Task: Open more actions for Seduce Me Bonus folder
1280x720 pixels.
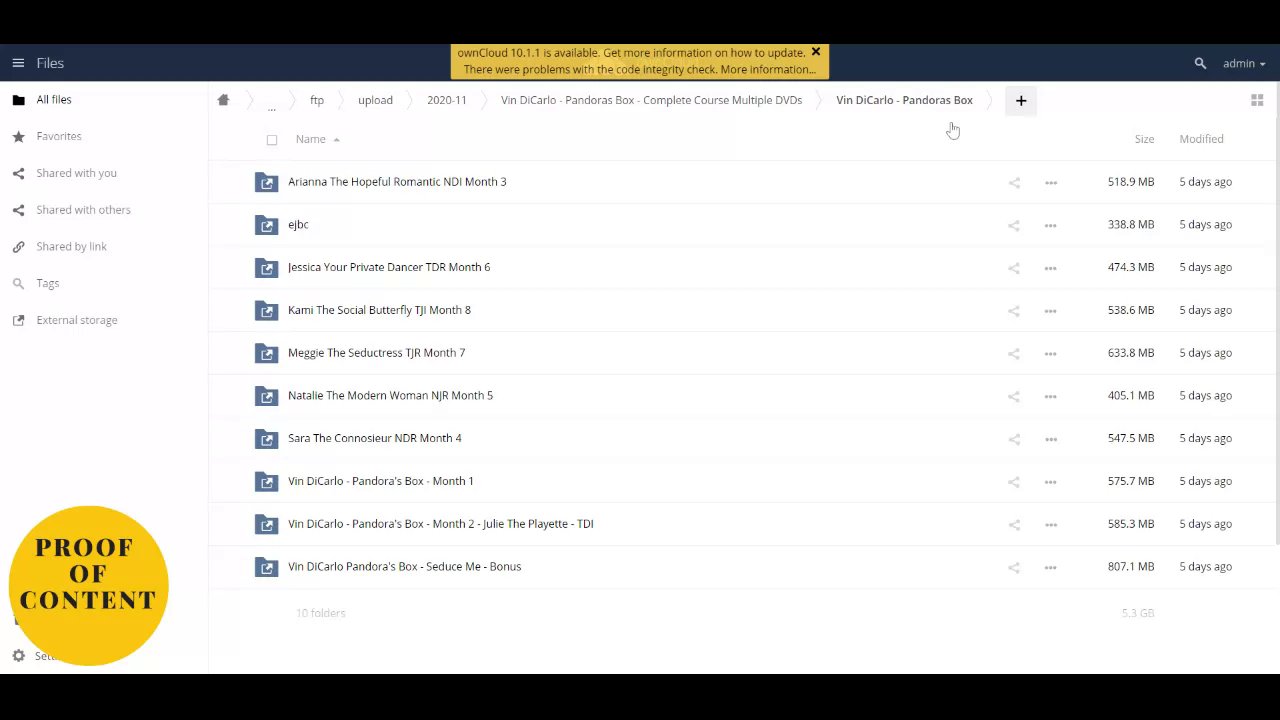Action: point(1051,567)
